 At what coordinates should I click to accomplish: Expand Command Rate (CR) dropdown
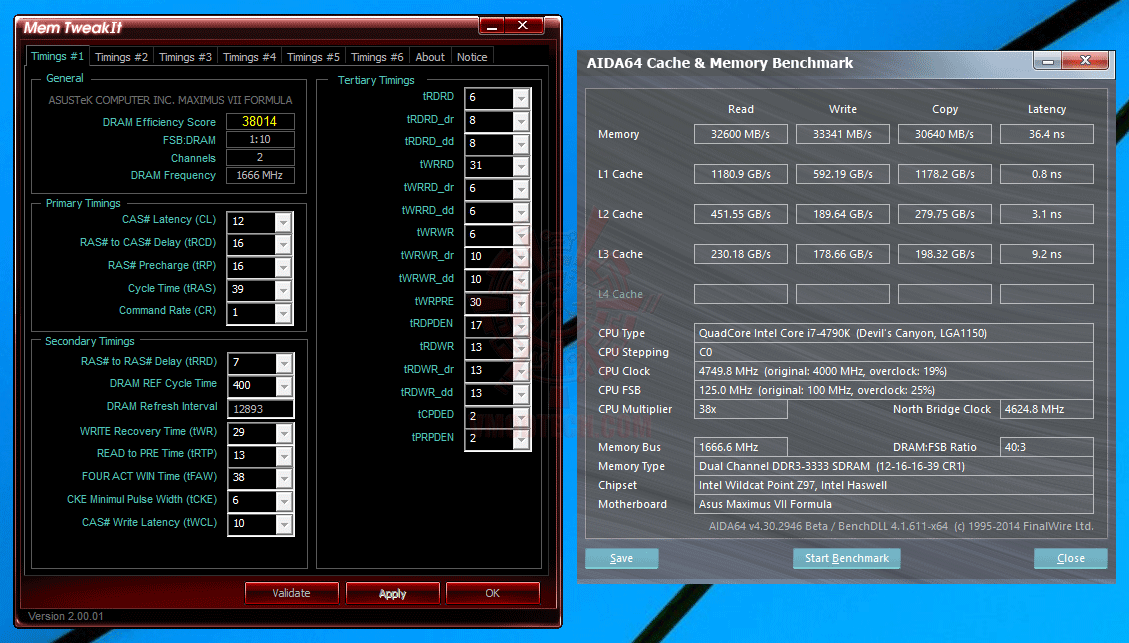(x=283, y=313)
